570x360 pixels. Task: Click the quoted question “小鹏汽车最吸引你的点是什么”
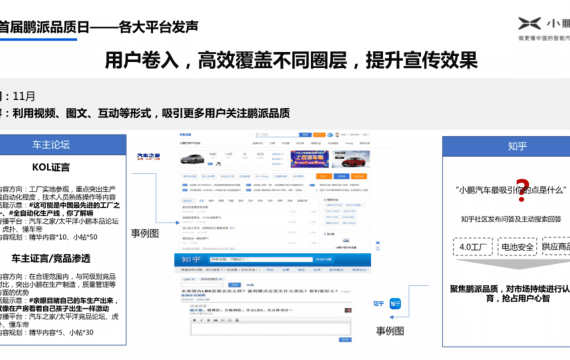511,190
